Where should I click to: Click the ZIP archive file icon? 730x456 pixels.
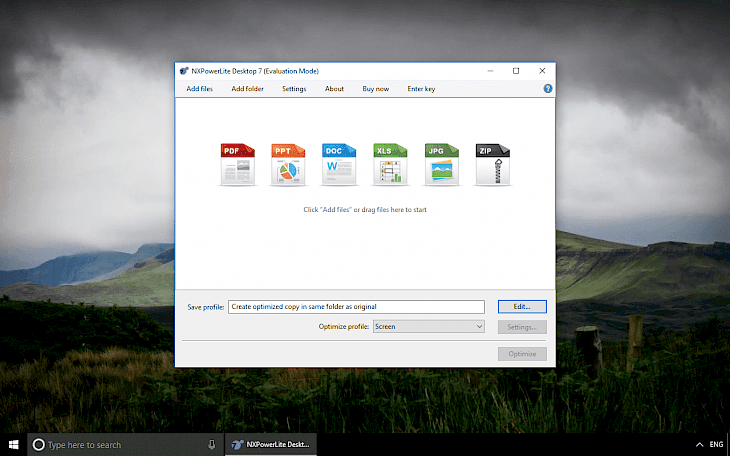[493, 164]
